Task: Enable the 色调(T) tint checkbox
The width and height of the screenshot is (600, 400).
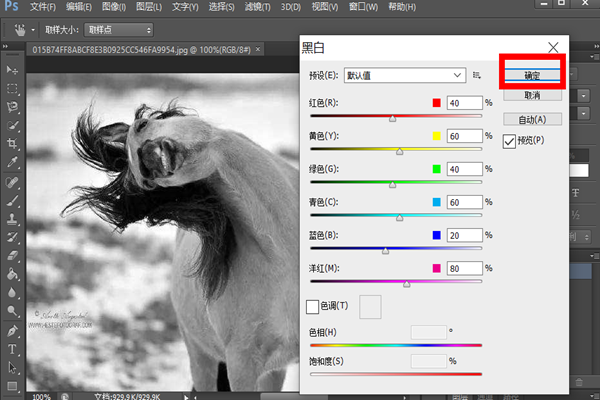Action: click(312, 307)
